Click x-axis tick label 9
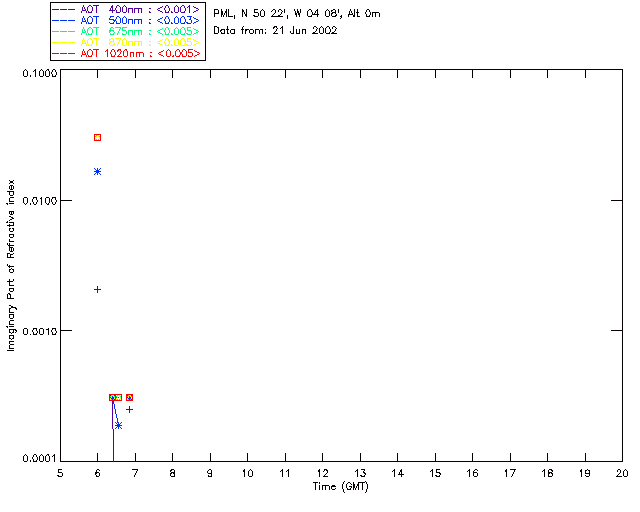 [210, 473]
